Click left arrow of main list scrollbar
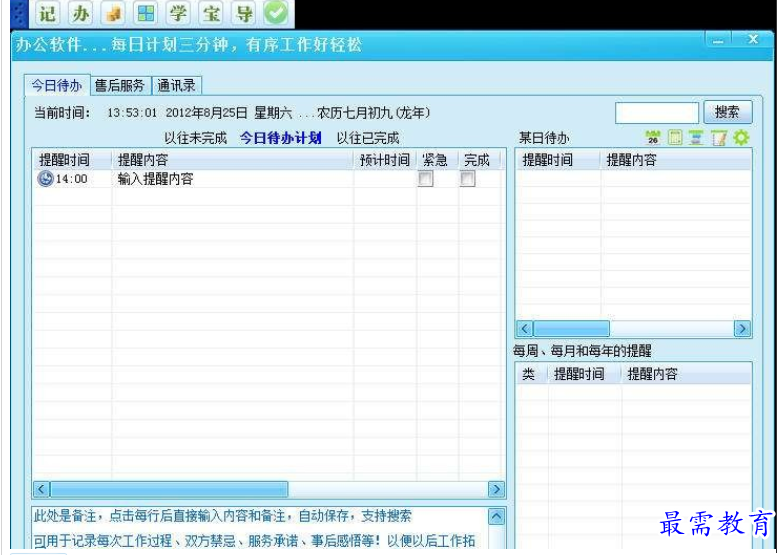The image size is (781, 555). click(x=41, y=489)
